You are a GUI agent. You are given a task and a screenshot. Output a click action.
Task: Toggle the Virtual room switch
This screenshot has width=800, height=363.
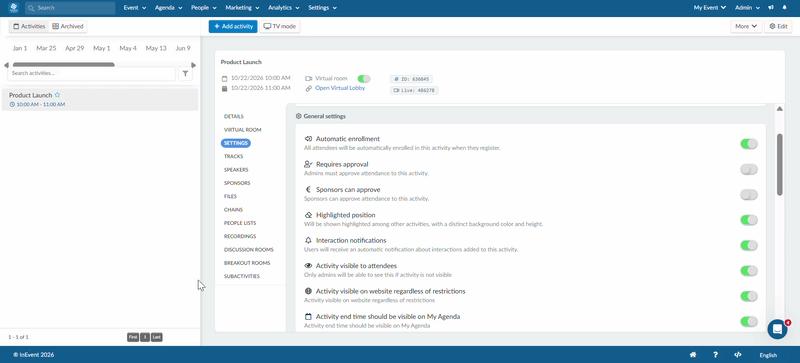point(364,79)
